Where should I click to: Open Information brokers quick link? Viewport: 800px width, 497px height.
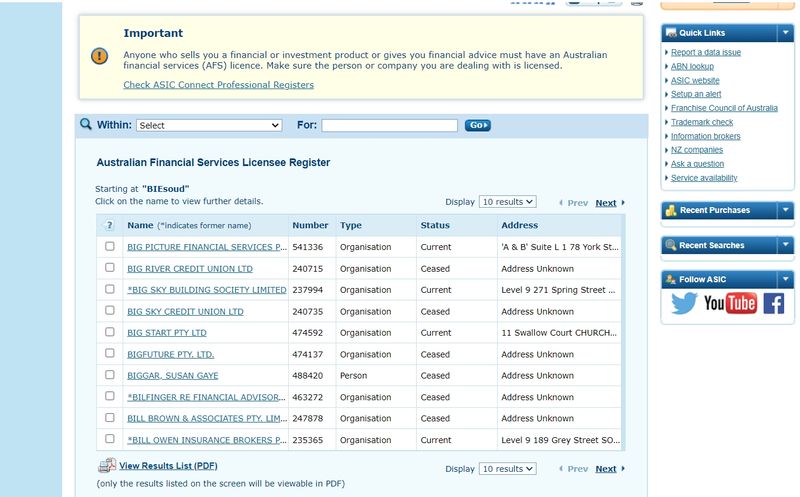705,136
